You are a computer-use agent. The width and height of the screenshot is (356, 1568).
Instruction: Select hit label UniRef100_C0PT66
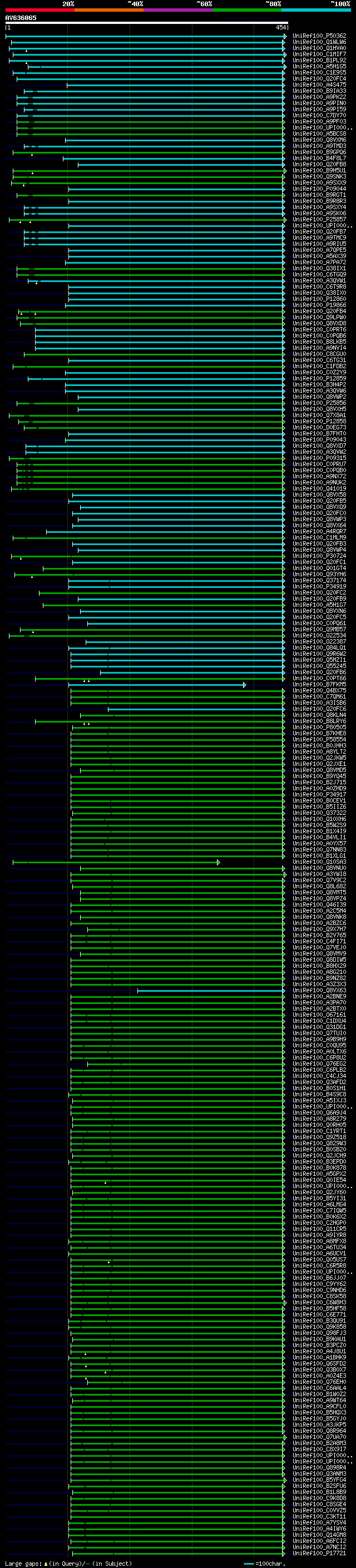tap(319, 679)
